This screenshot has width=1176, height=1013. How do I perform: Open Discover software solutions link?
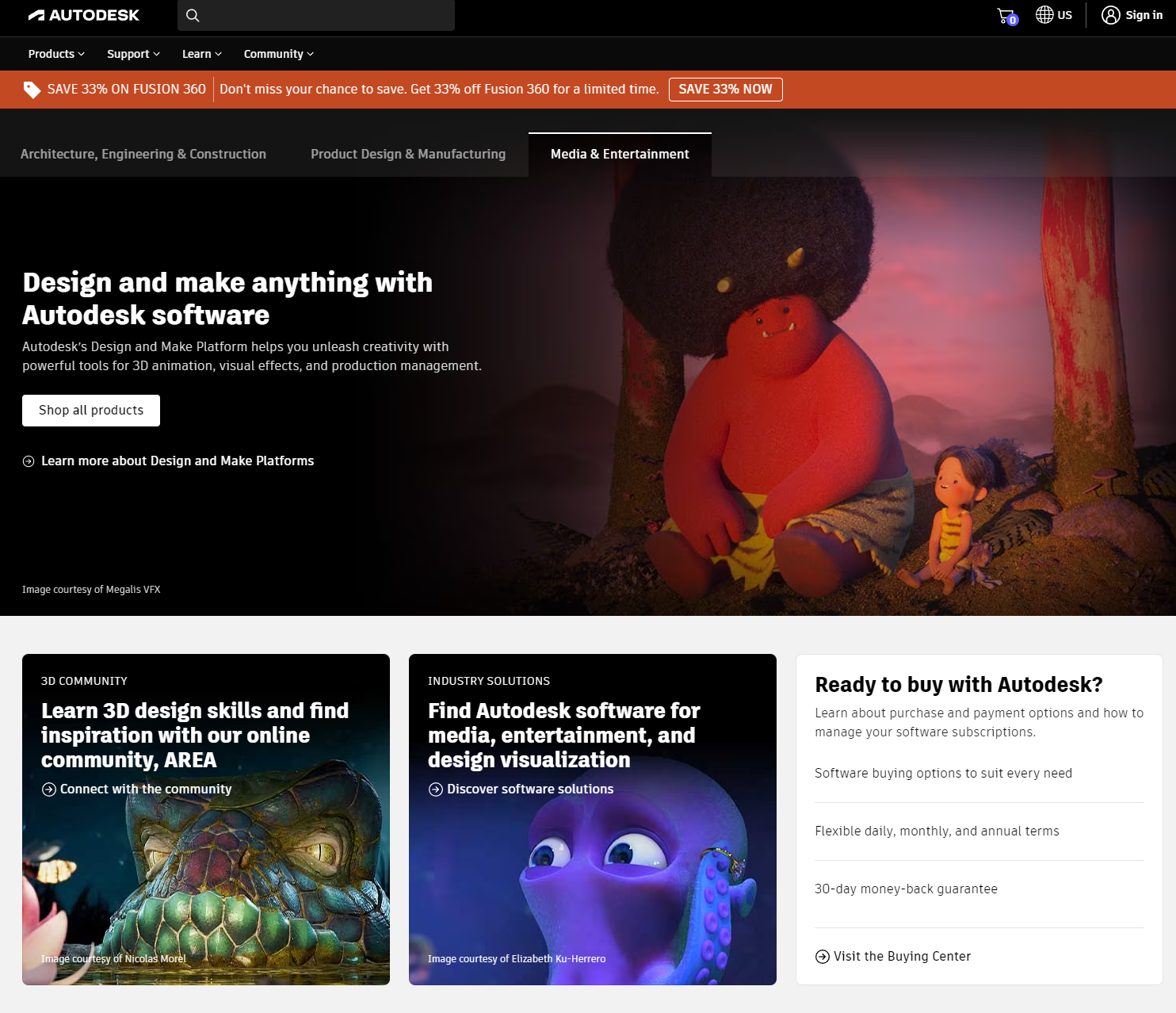pos(530,789)
